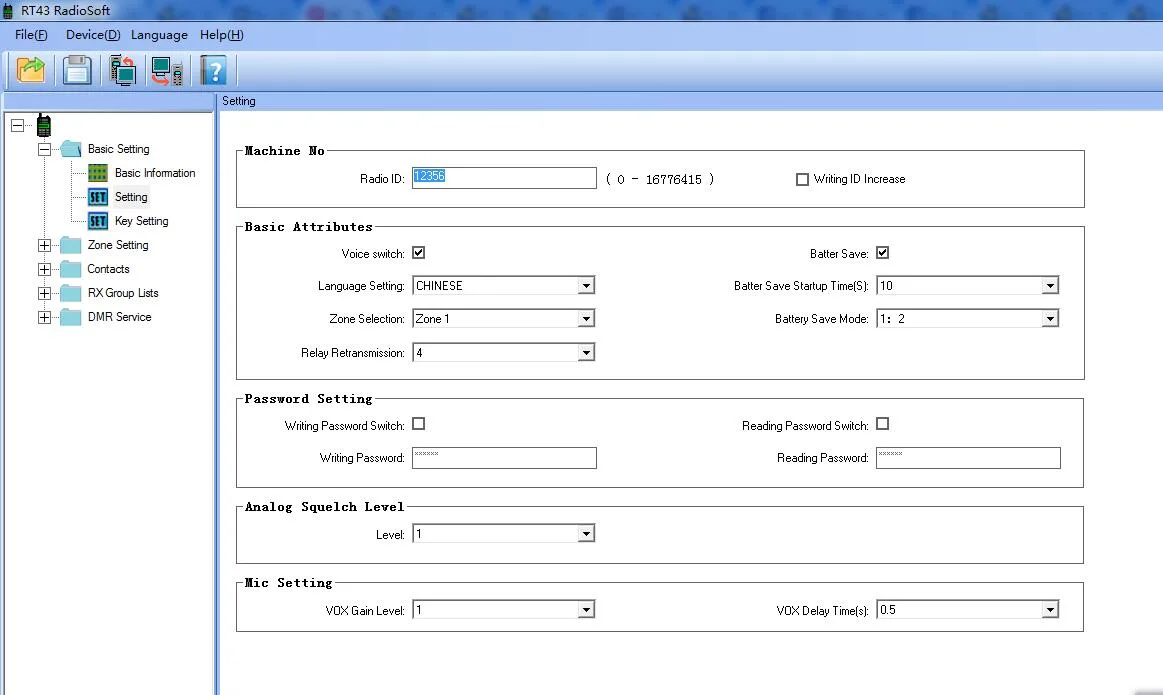Open the Help documentation icon
This screenshot has width=1163, height=695.
(x=213, y=70)
